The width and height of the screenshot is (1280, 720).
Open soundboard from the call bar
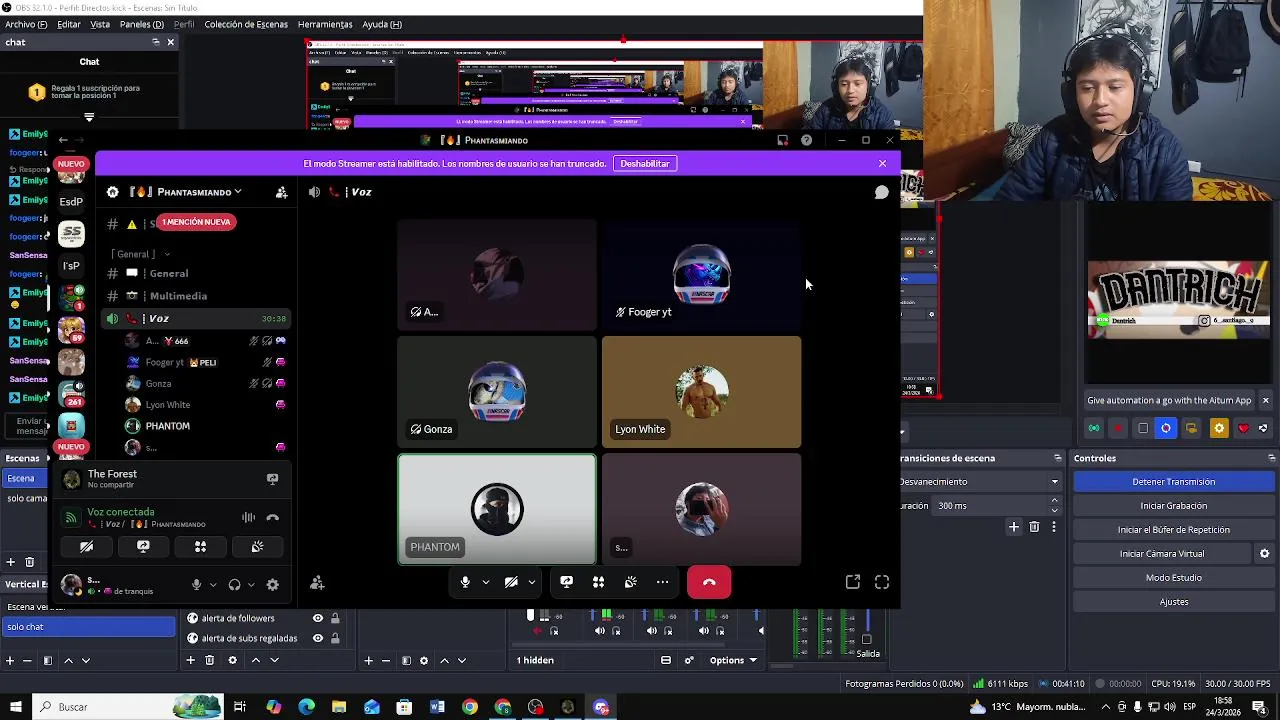click(x=630, y=582)
